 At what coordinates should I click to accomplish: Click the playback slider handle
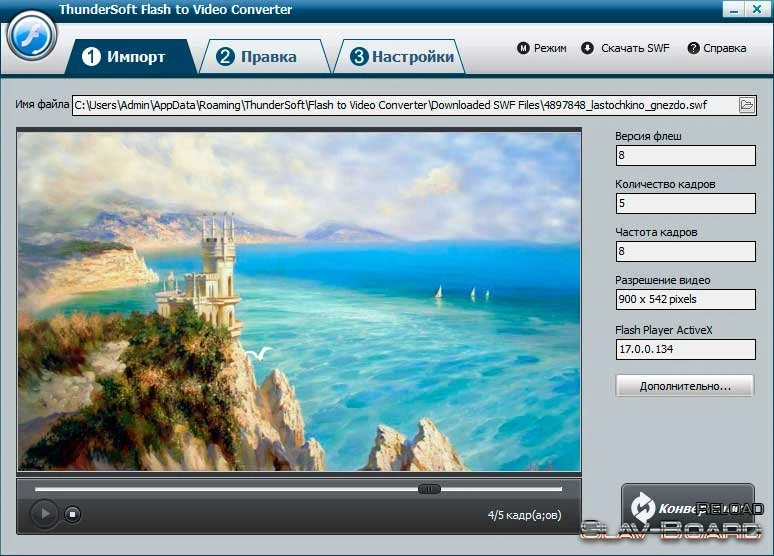[429, 489]
